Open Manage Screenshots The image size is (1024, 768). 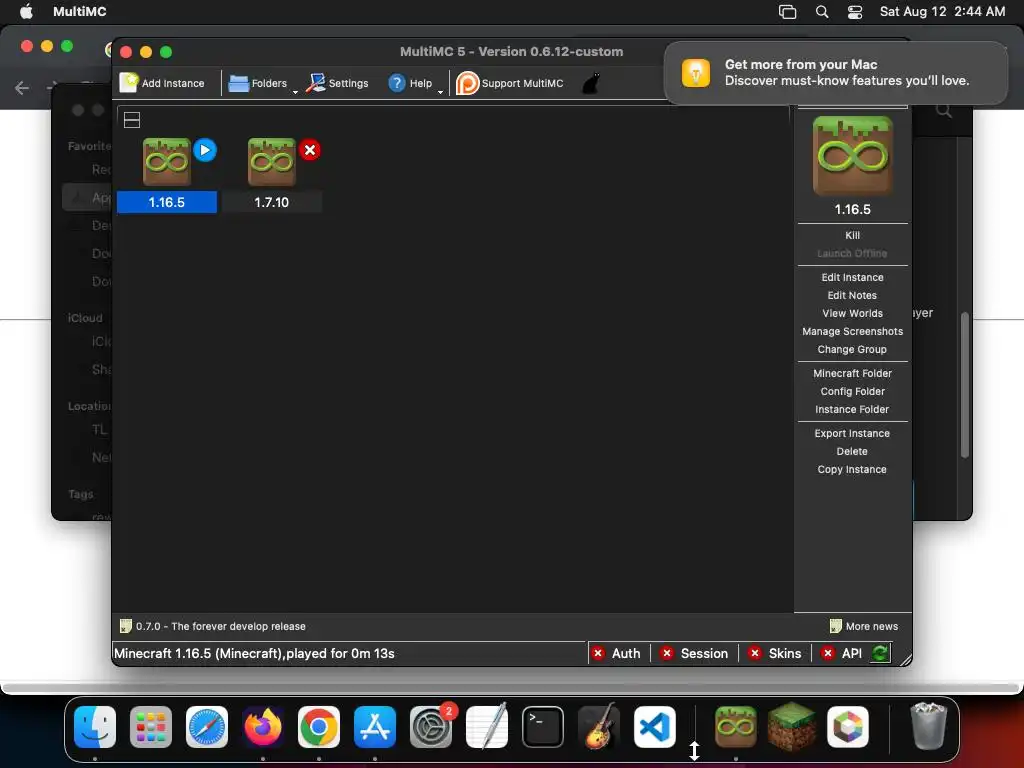tap(852, 331)
